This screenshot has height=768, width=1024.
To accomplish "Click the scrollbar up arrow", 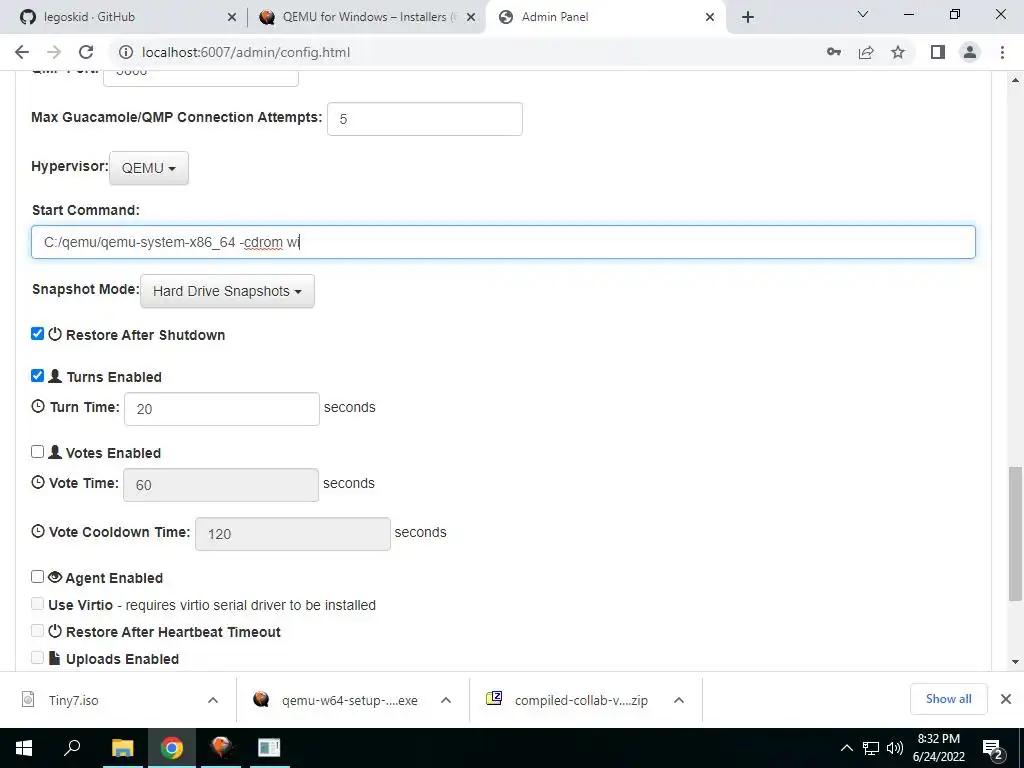I will [x=1015, y=80].
